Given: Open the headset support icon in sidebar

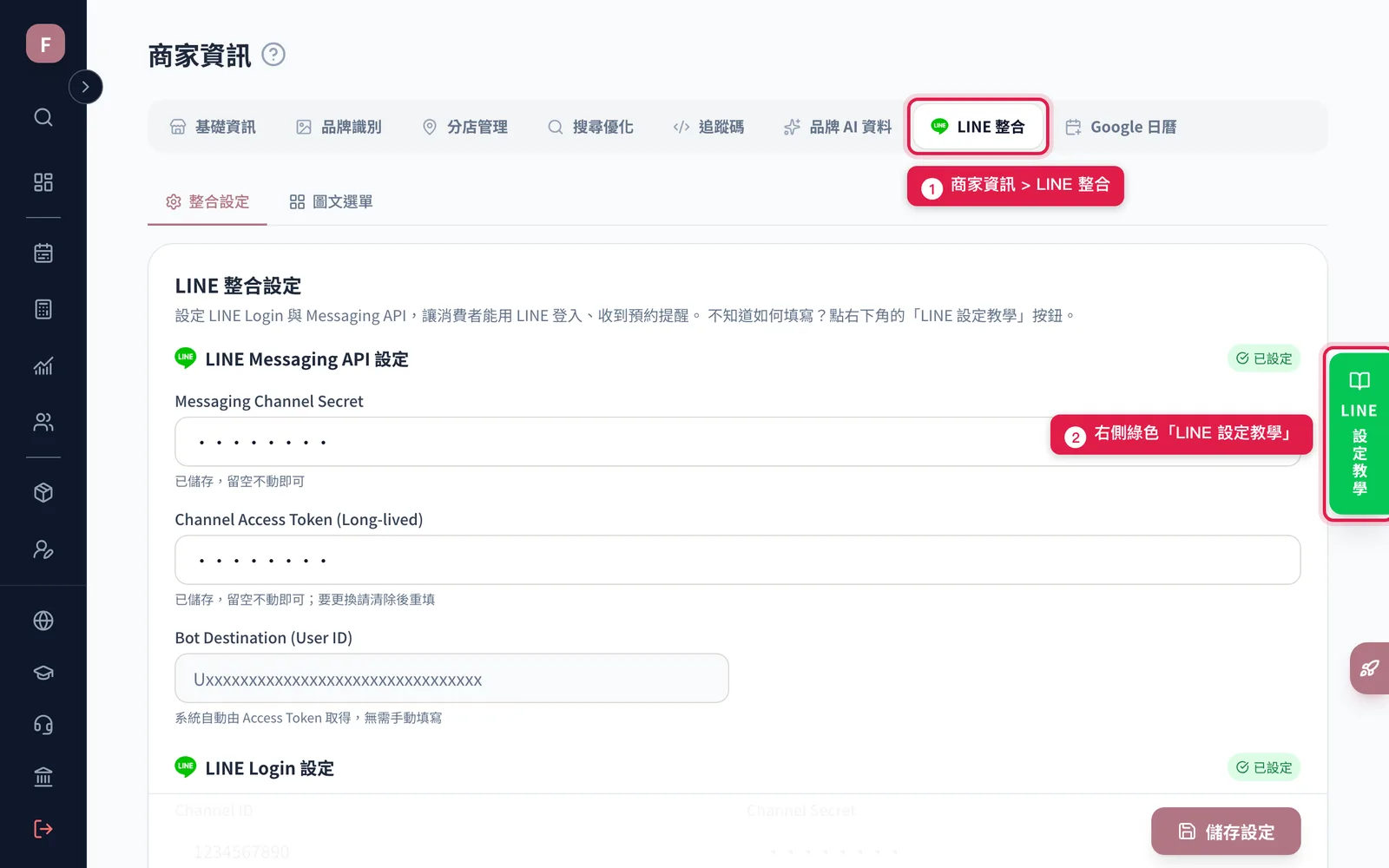Looking at the screenshot, I should tap(43, 725).
